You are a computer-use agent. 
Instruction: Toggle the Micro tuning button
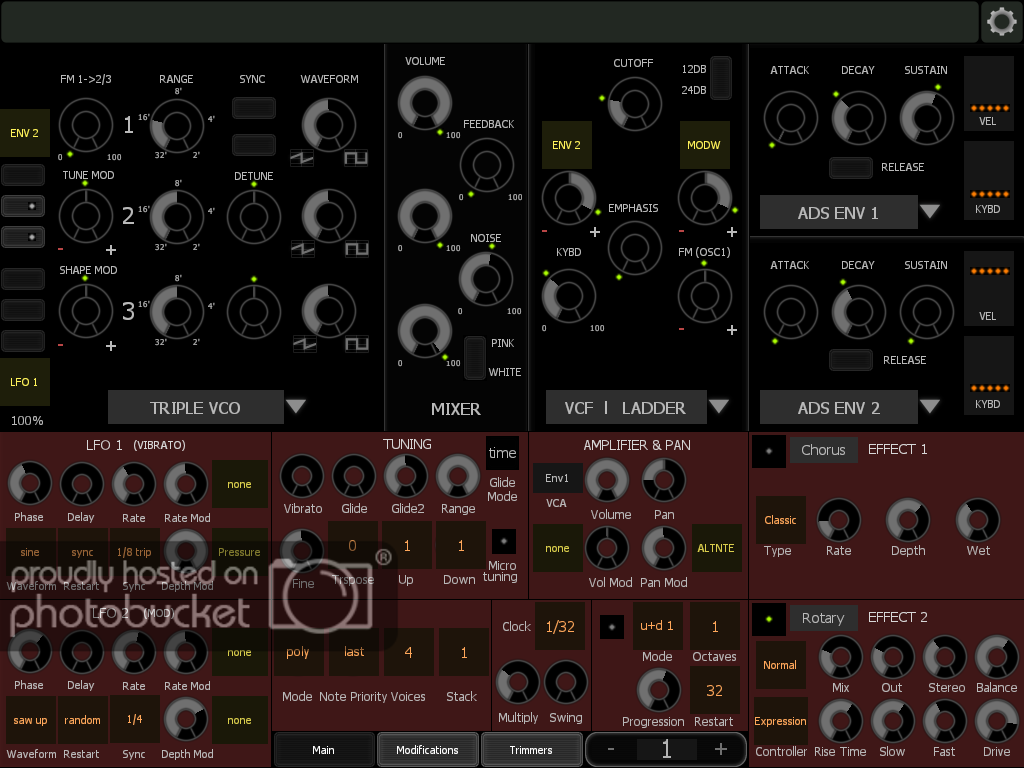[504, 541]
